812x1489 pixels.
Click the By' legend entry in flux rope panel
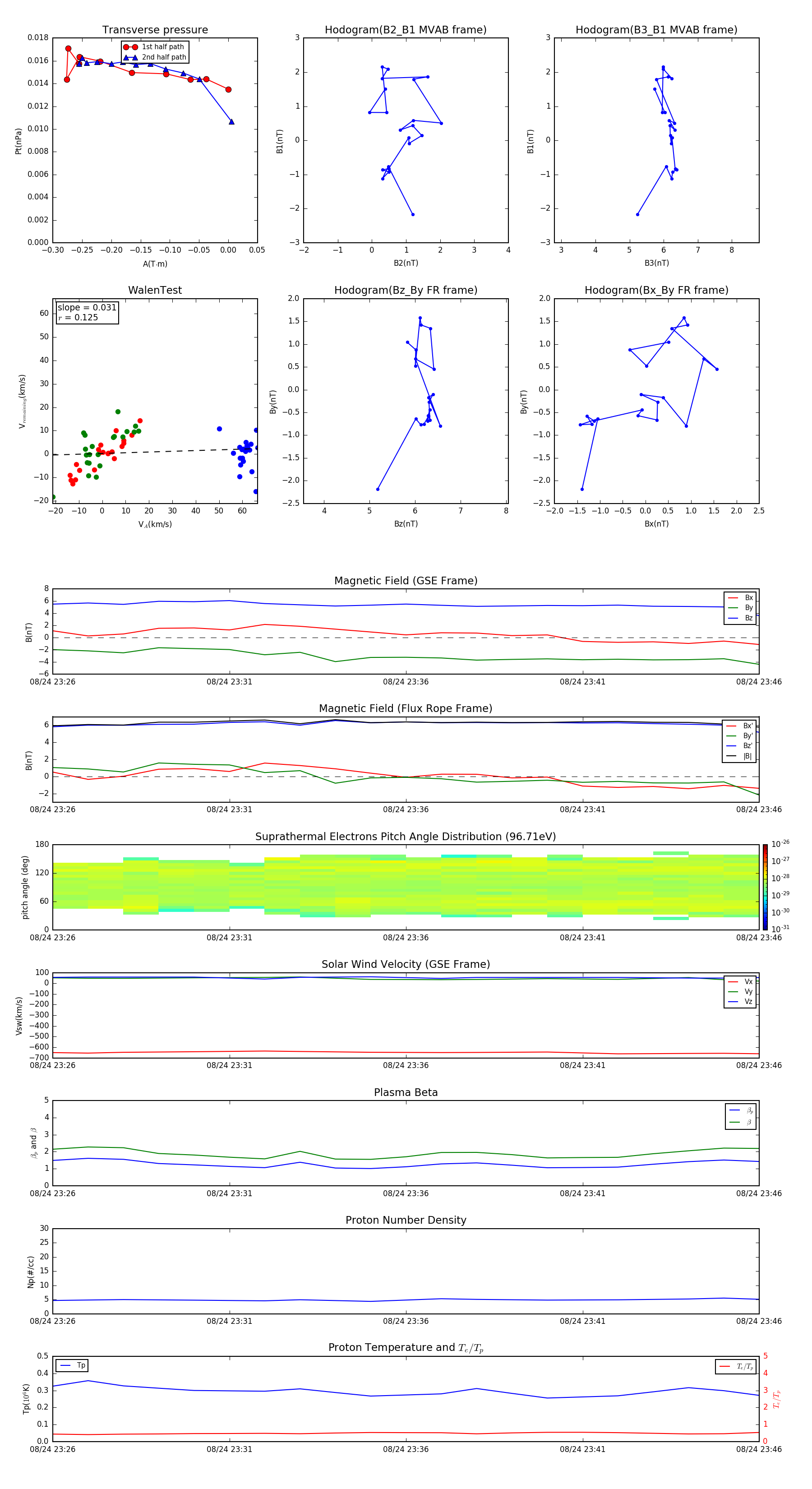[x=739, y=736]
